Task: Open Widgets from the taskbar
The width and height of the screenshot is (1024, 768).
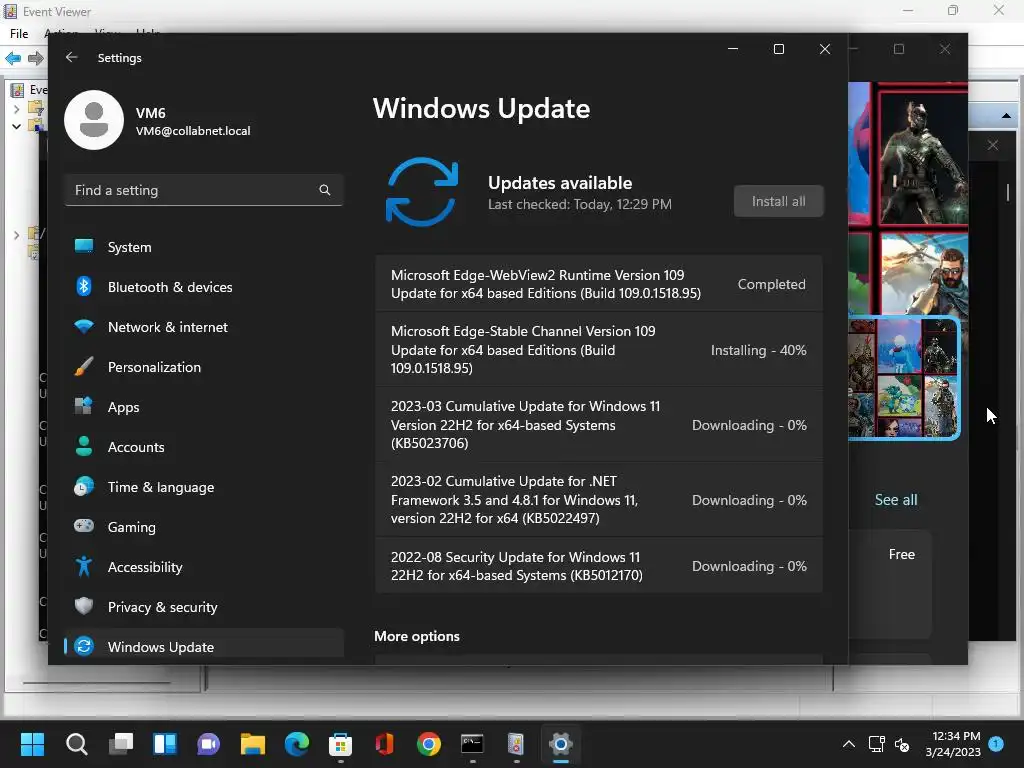Action: tap(165, 744)
